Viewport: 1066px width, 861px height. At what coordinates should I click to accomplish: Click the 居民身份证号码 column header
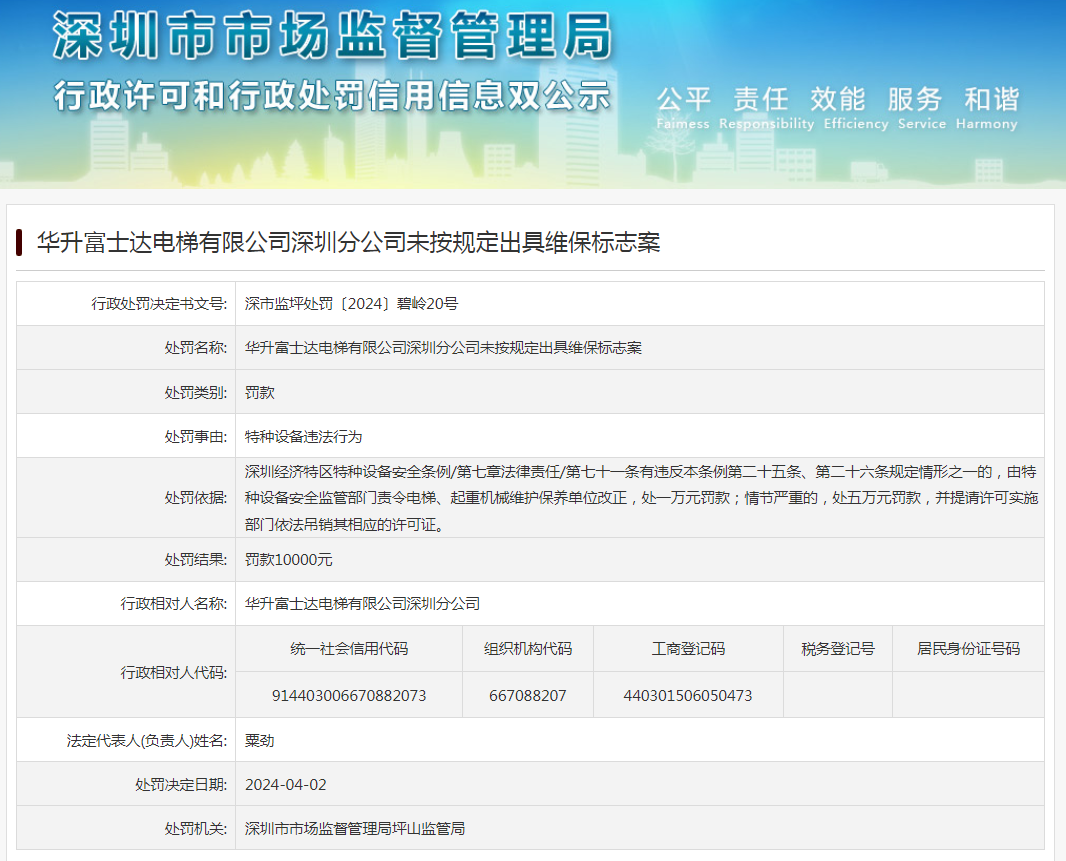point(968,649)
